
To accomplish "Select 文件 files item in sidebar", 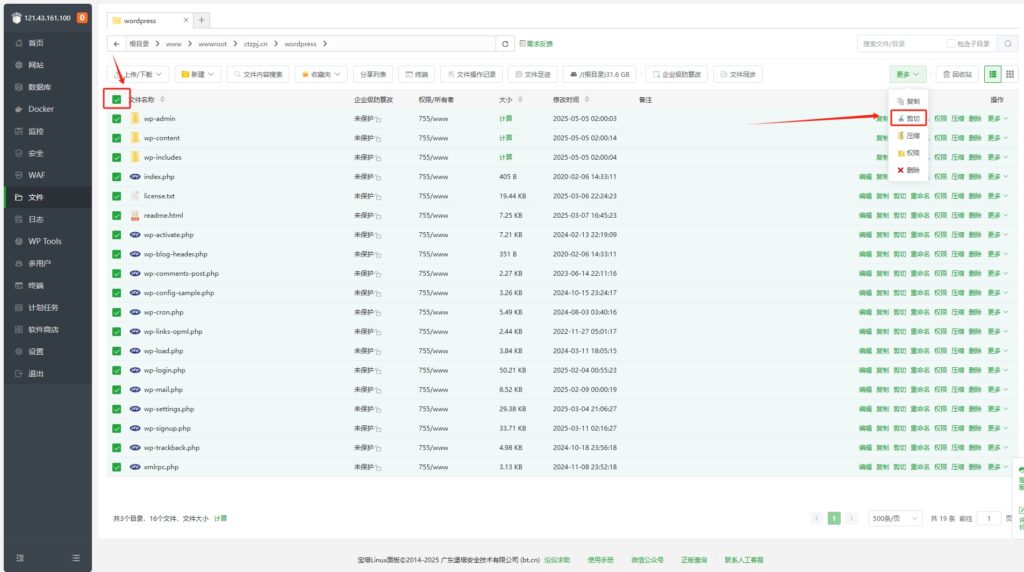I will pyautogui.click(x=48, y=197).
